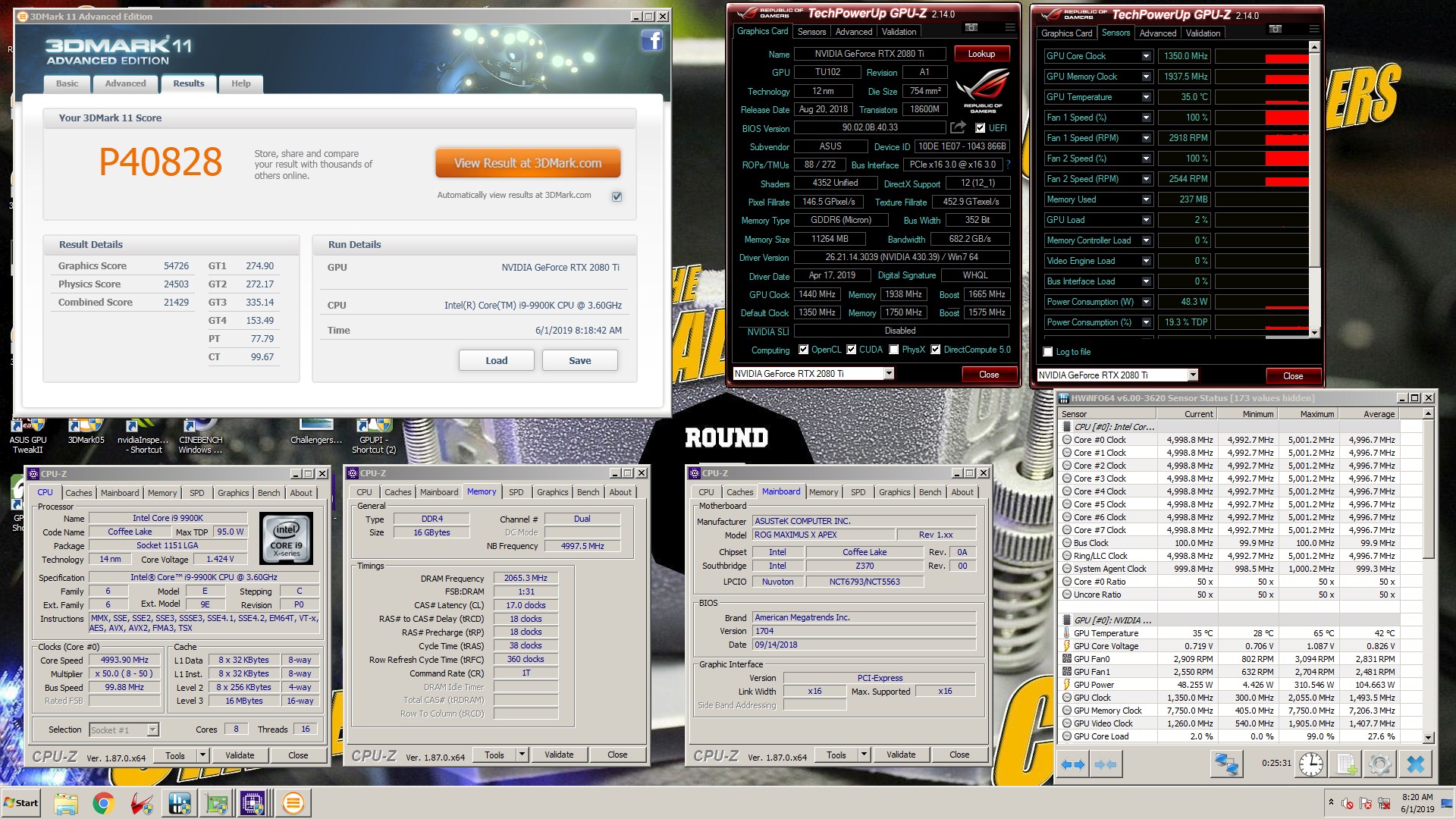Open the nvidiaInspector desktop shortcut
This screenshot has height=819, width=1456.
pos(143,435)
